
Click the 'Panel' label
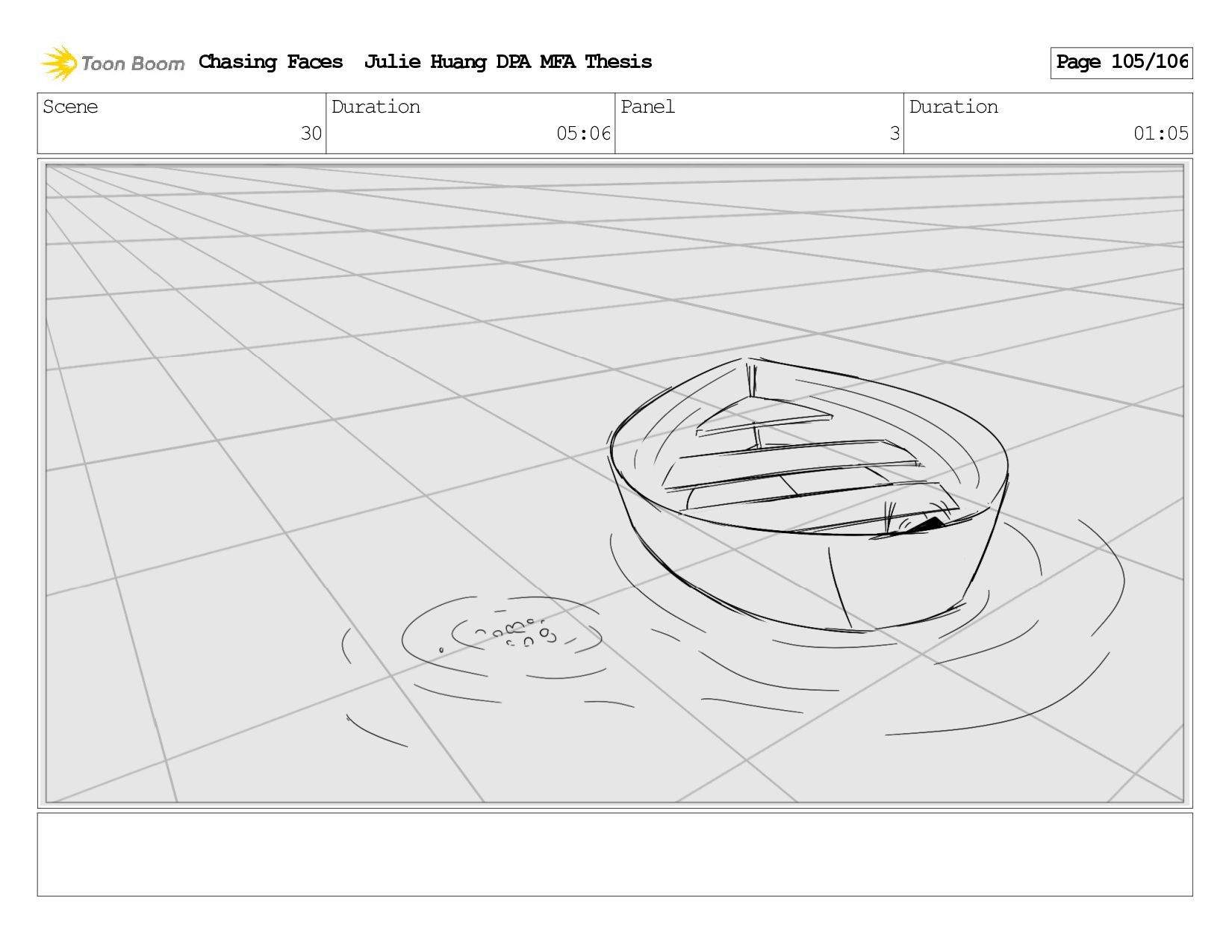click(x=647, y=107)
